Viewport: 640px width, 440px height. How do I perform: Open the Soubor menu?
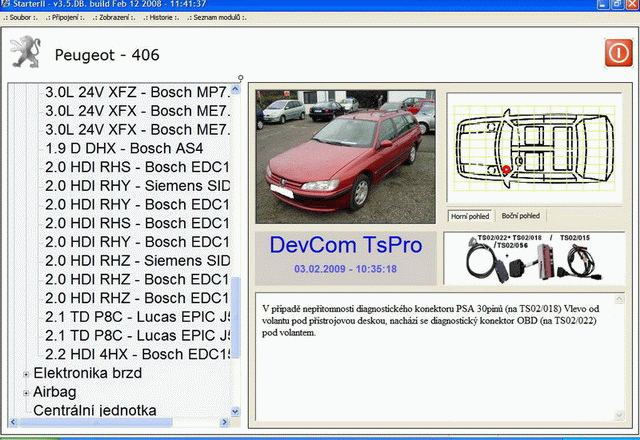(20, 18)
